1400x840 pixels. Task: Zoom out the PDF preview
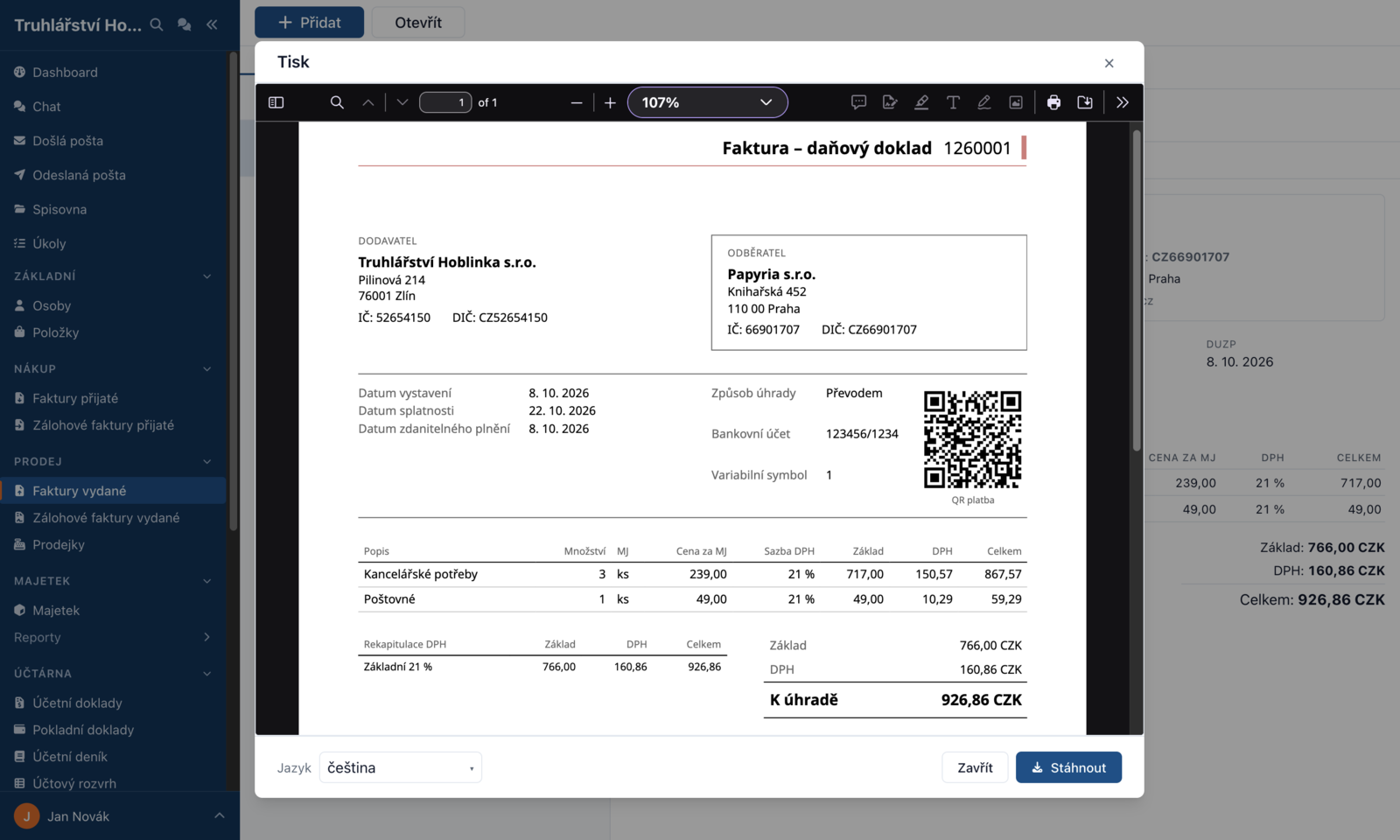[x=577, y=102]
